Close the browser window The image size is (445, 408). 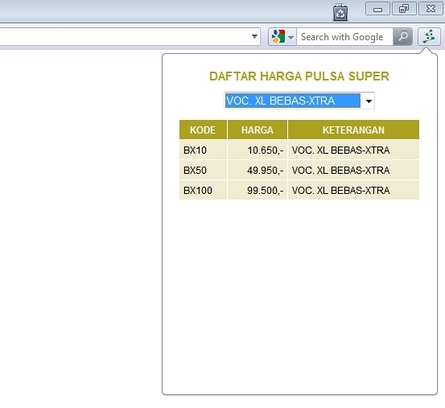[431, 9]
